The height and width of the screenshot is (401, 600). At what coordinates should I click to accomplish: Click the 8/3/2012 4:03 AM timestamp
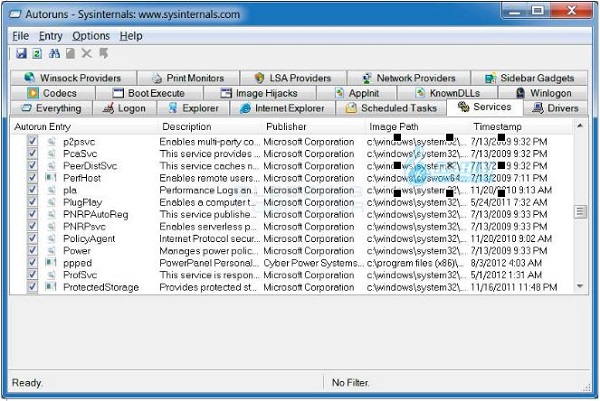[506, 262]
